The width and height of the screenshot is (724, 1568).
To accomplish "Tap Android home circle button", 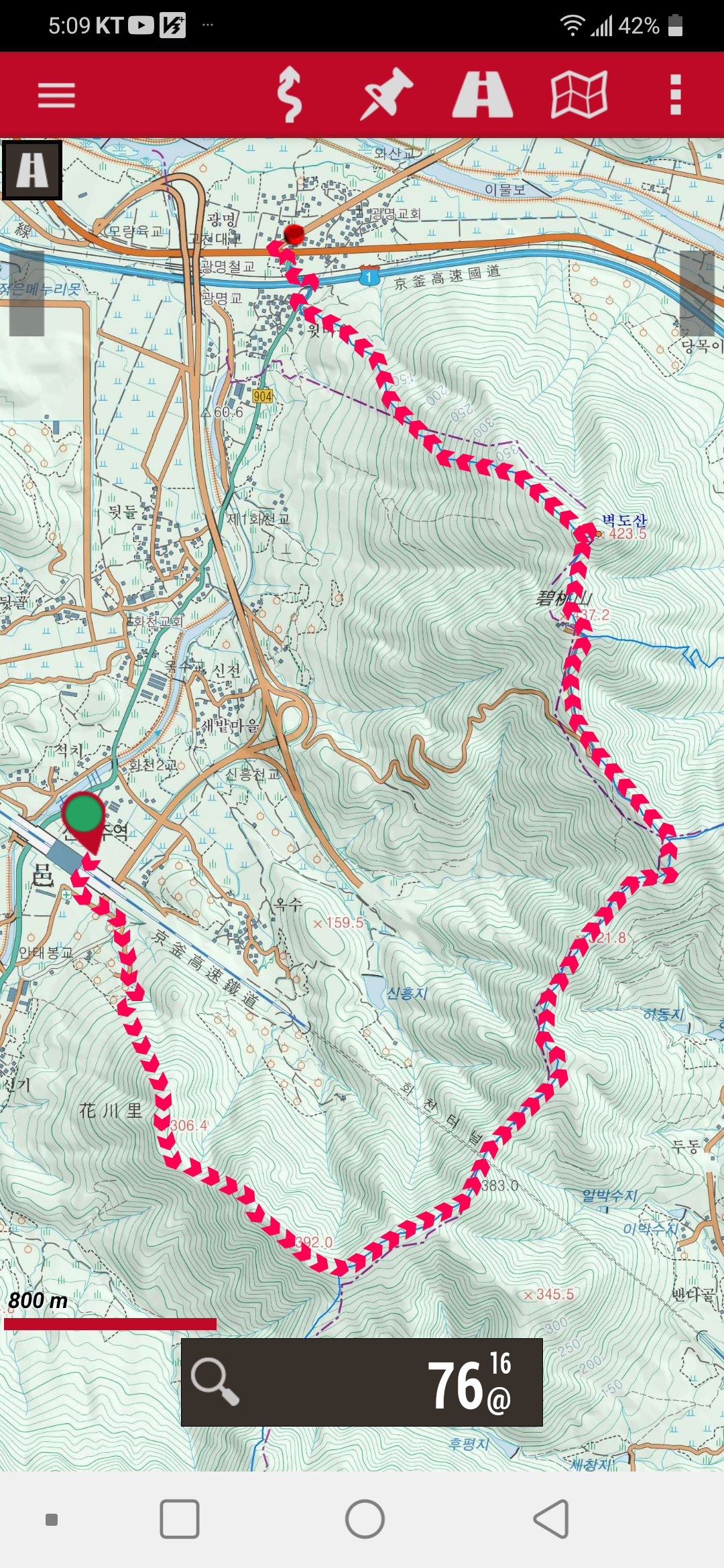I will point(365,1519).
